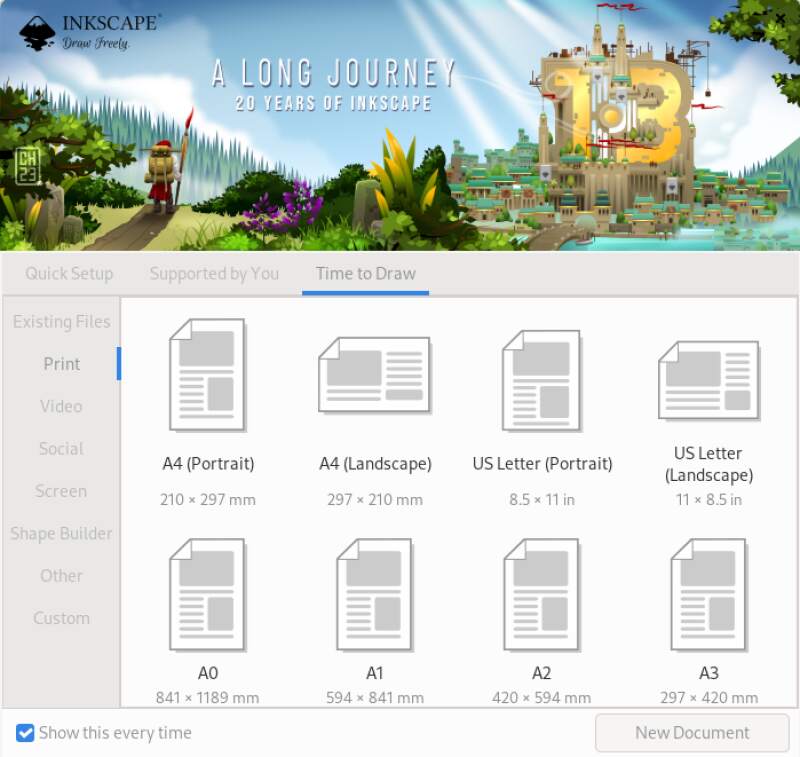Choose the Shape Builder sidebar entry
Image resolution: width=800 pixels, height=757 pixels.
point(61,534)
